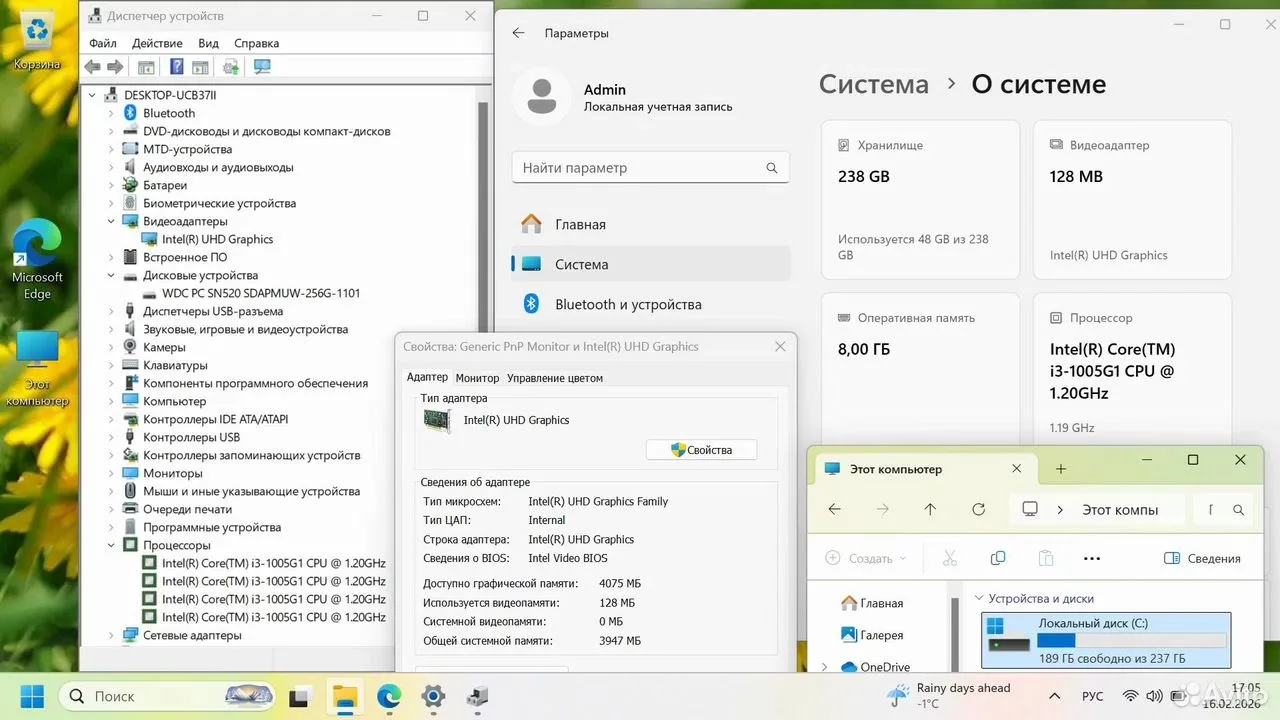Click Explorer's three-dots more options icon

pyautogui.click(x=1092, y=558)
